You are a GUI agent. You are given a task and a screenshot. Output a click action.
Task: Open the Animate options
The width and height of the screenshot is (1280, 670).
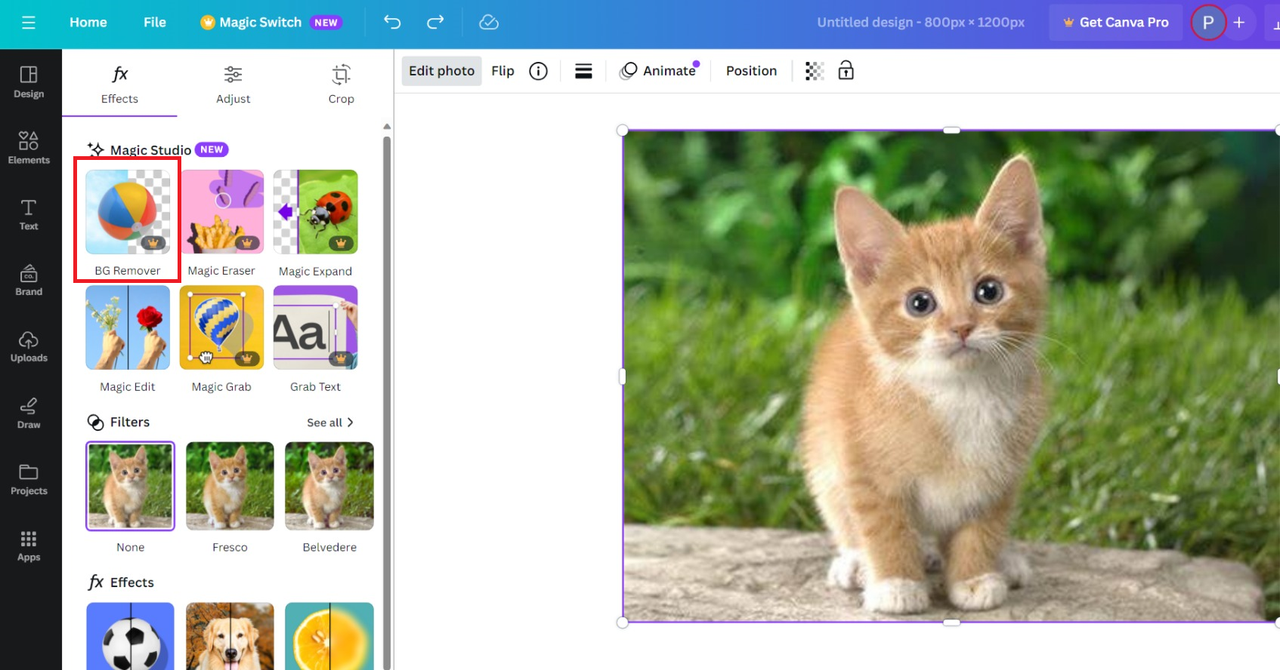click(x=659, y=71)
